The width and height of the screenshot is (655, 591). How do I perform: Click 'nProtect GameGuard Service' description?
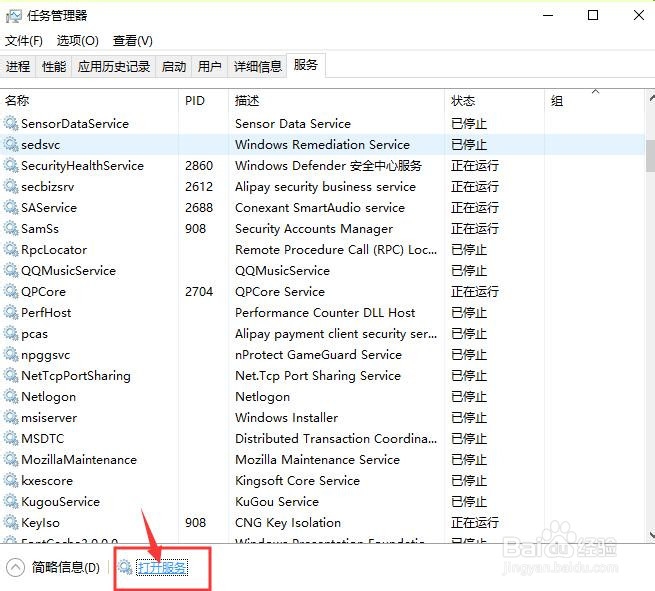pos(318,354)
